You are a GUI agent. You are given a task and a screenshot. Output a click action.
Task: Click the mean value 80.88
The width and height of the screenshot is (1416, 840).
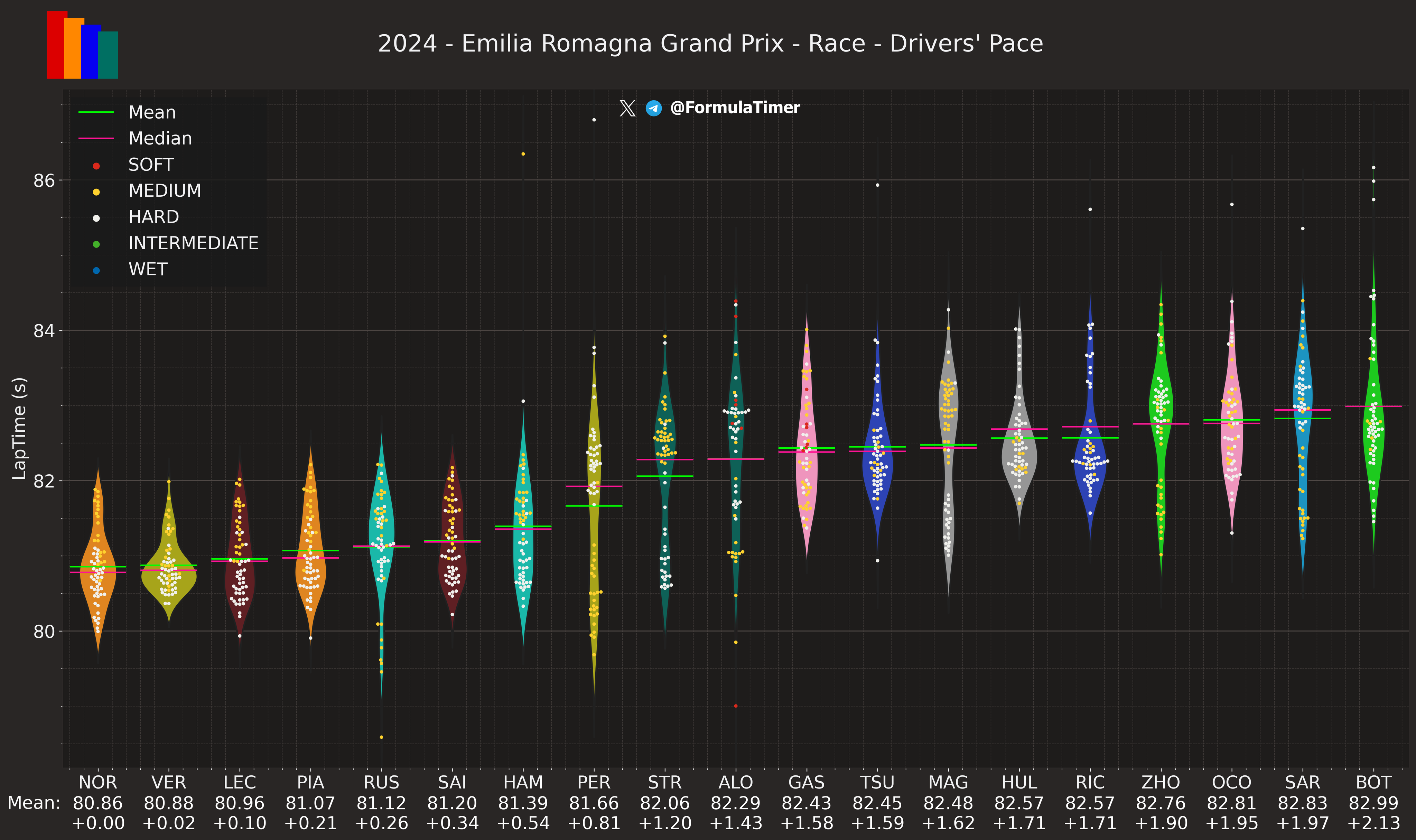click(169, 803)
